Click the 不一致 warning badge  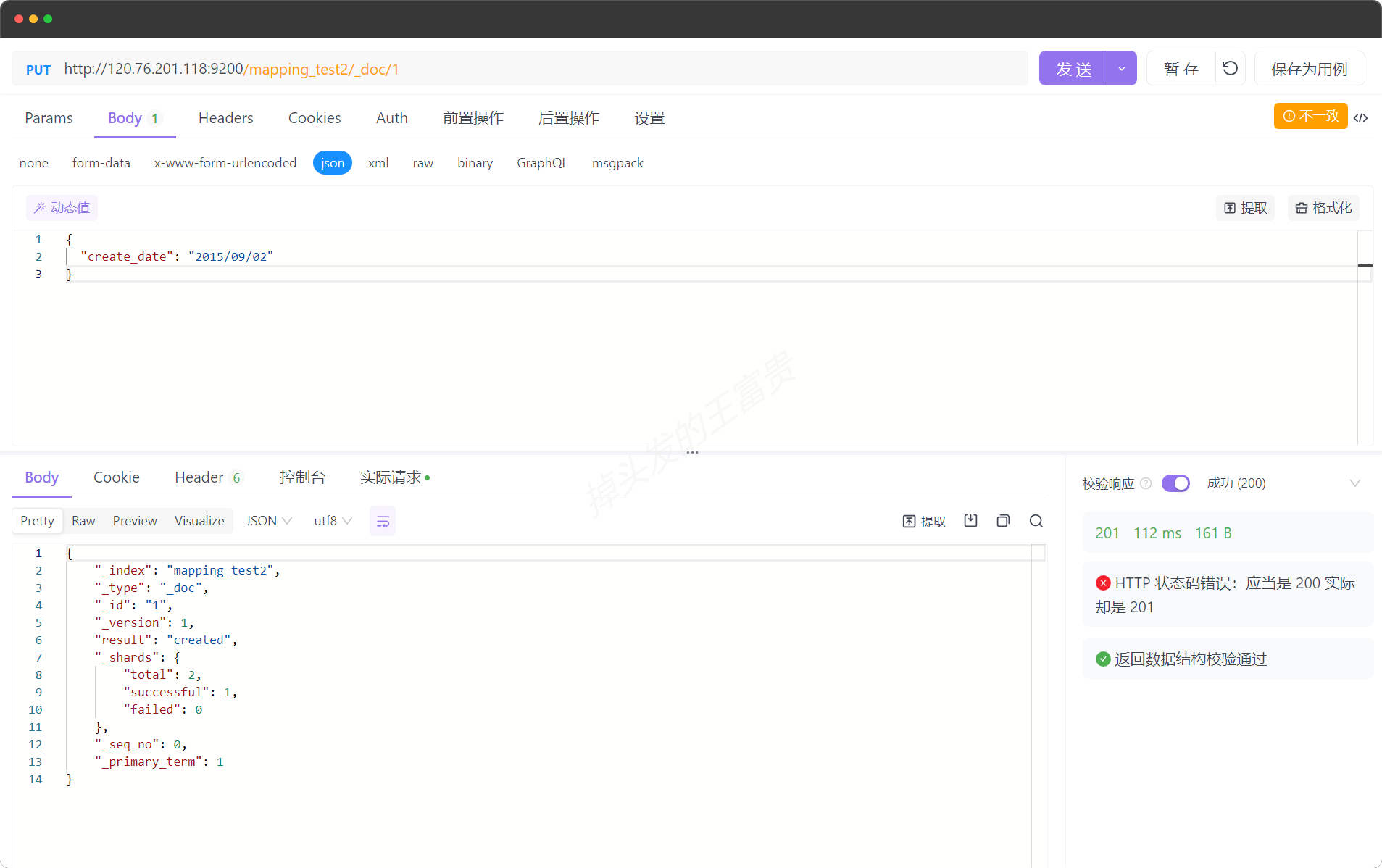pos(1310,116)
